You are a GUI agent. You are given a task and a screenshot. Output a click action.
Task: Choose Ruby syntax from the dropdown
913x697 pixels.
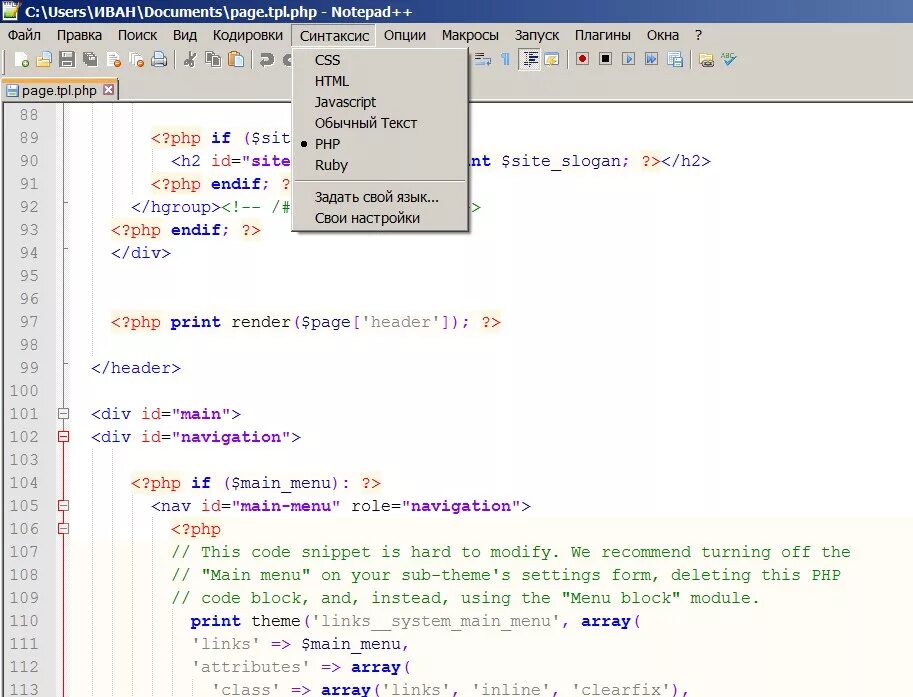pos(331,165)
